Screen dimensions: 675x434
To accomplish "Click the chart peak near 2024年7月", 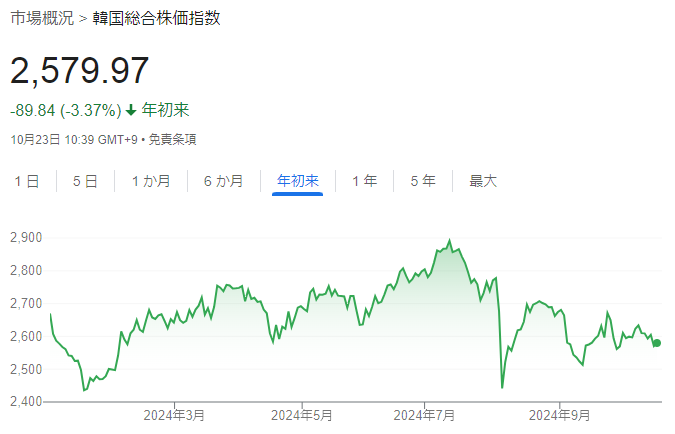I will [449, 241].
